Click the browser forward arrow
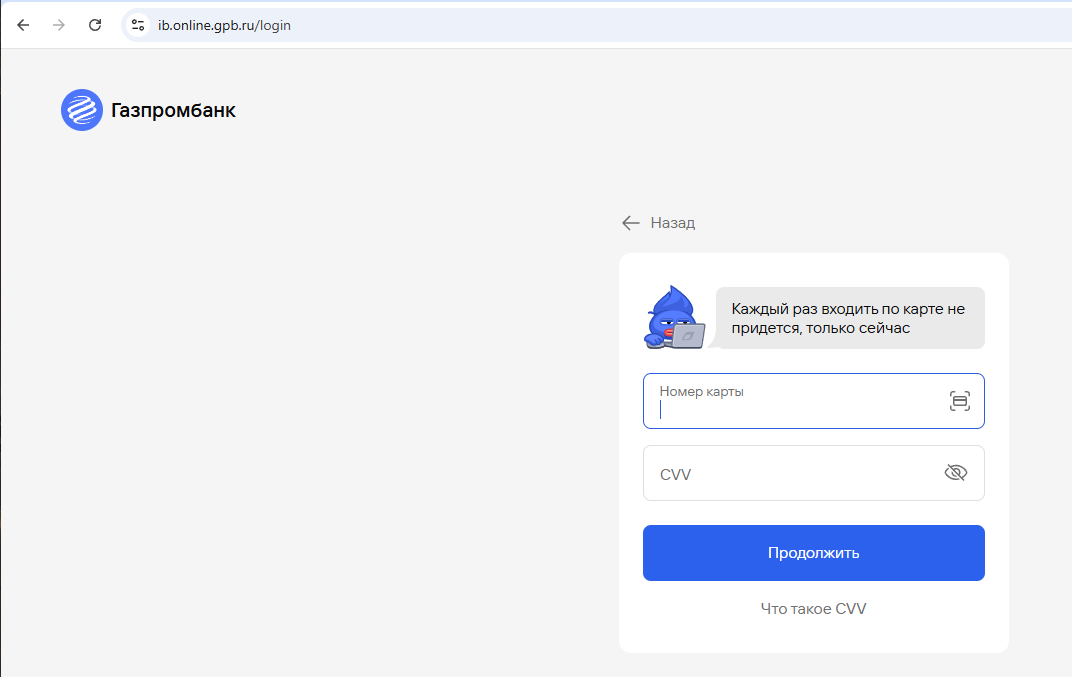Screen dimensions: 1072x677 click(x=59, y=25)
